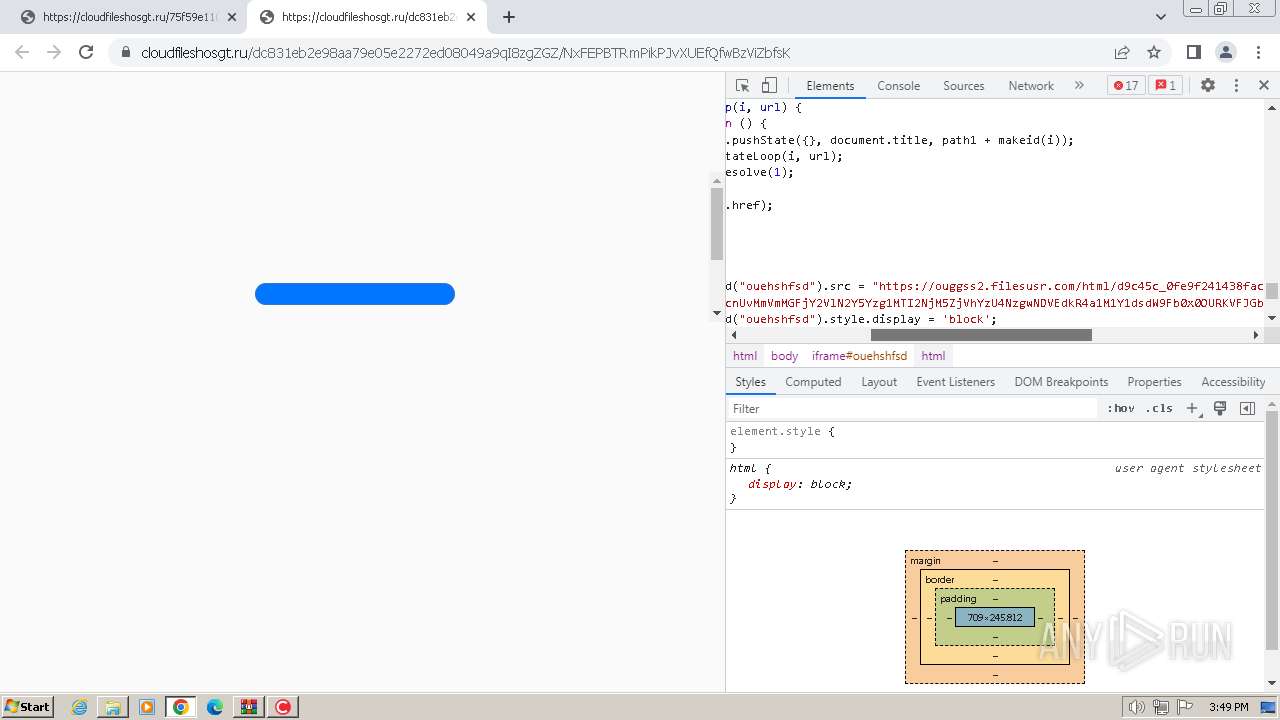1280x720 pixels.
Task: Toggle the :hov element state
Action: pyautogui.click(x=1120, y=408)
